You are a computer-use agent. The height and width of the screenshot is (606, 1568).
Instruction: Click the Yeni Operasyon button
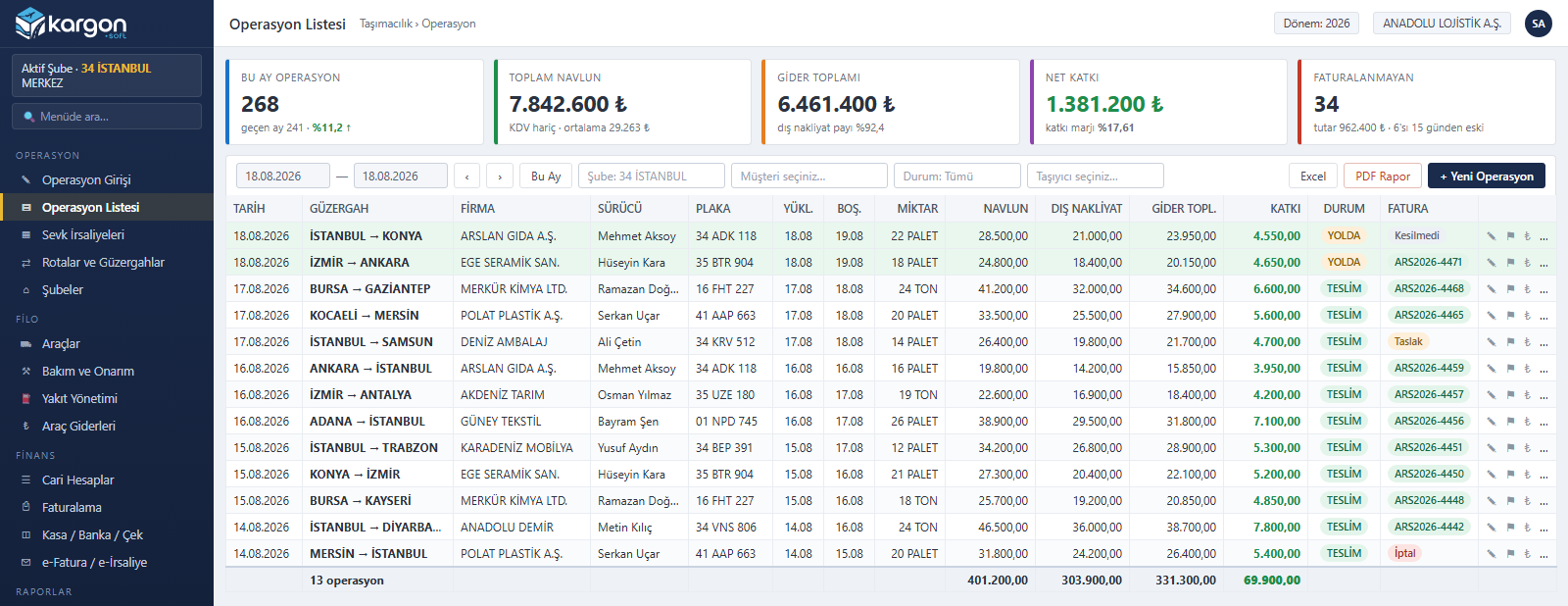[1487, 177]
